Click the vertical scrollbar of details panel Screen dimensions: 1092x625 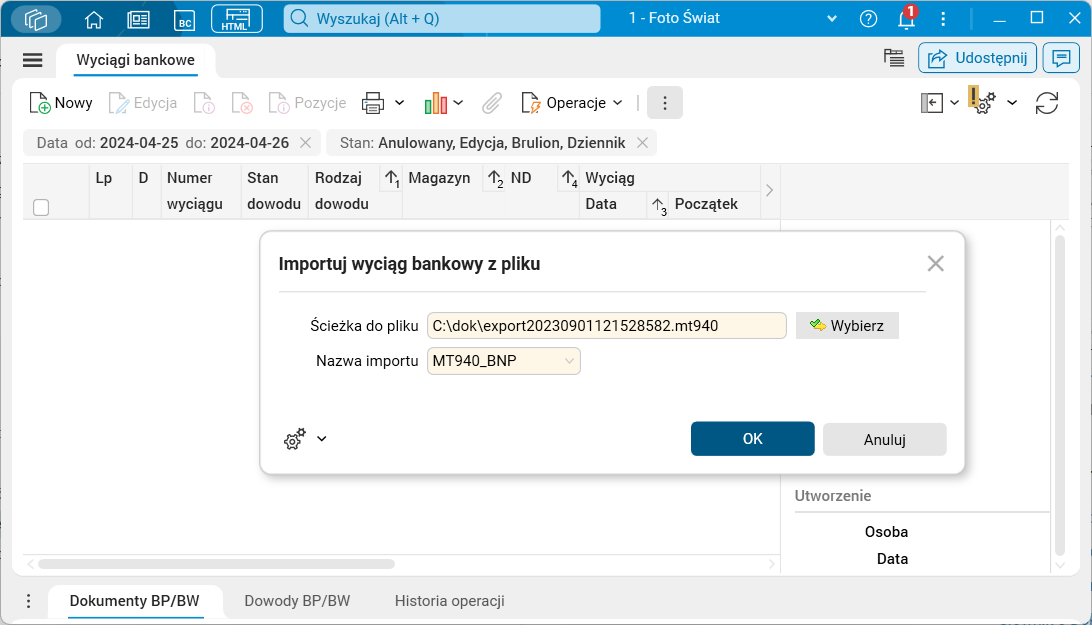[1060, 396]
